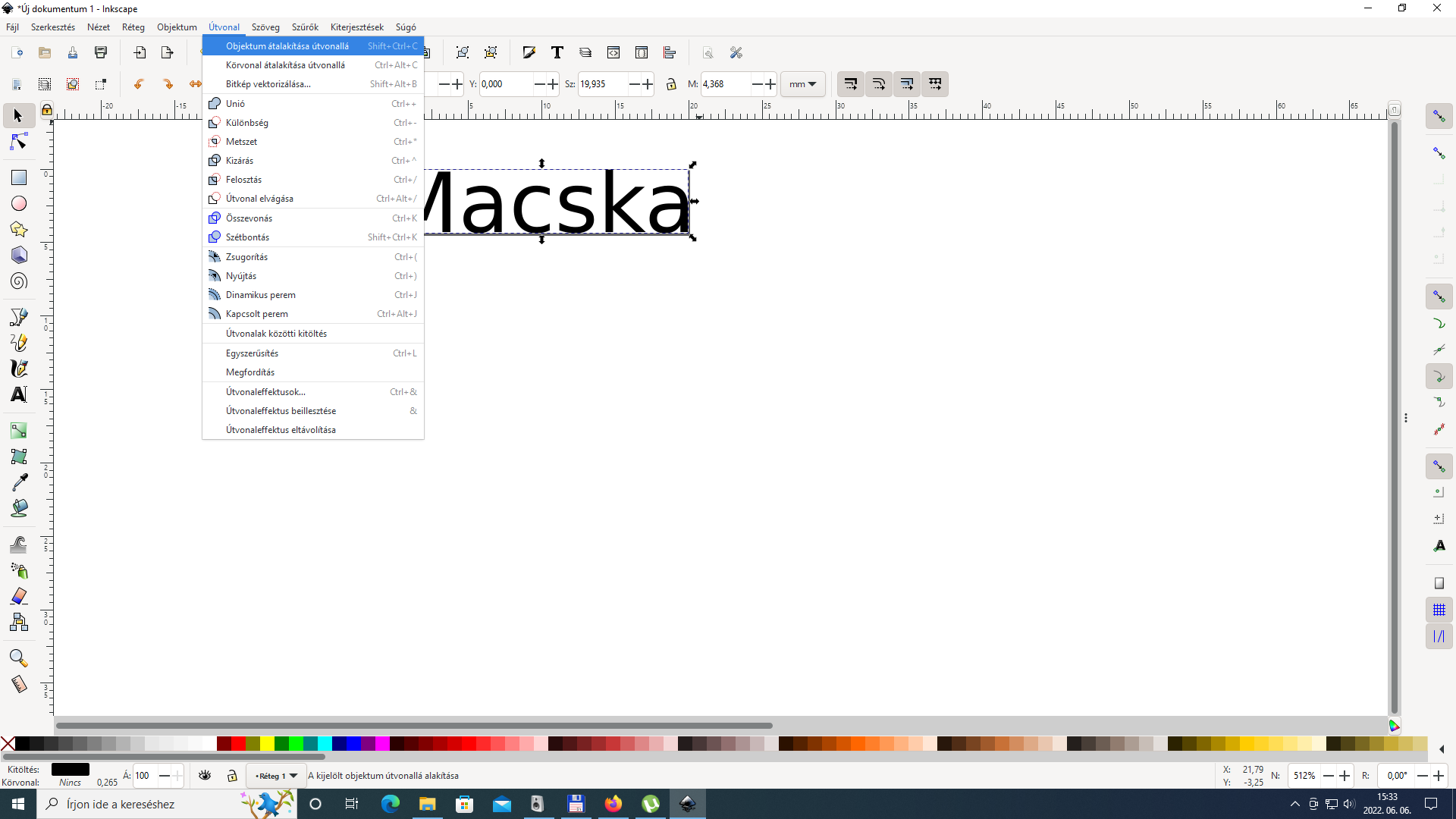Pick the red color swatch in palette
This screenshot has width=1456, height=819.
[x=238, y=744]
